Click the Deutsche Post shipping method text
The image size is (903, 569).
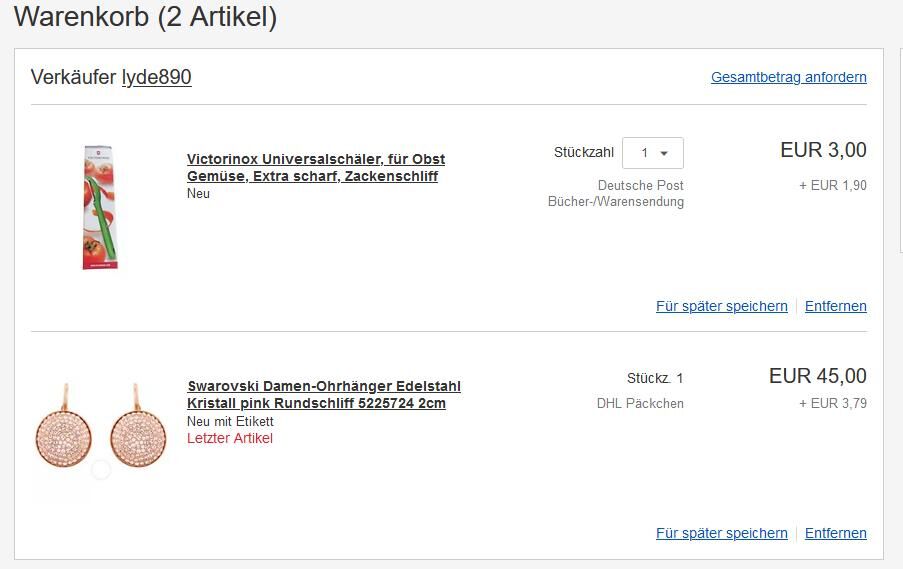(x=640, y=185)
